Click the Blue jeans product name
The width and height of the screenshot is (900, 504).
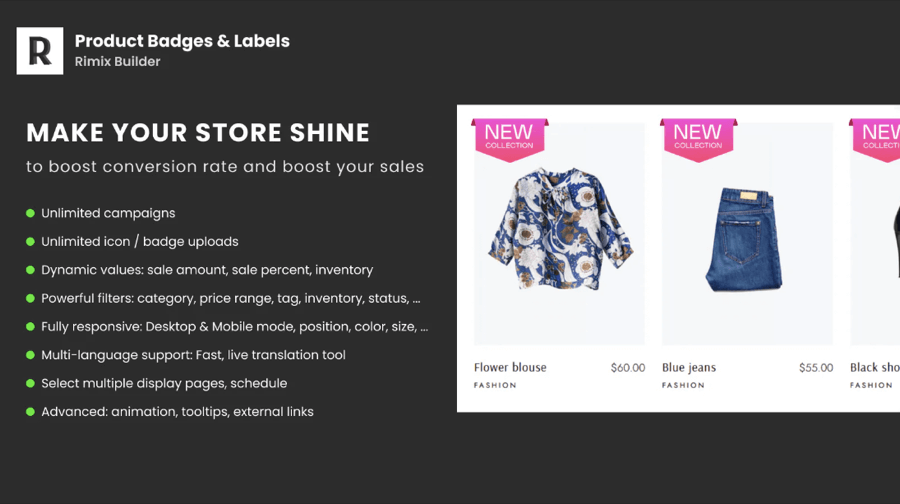[689, 368]
